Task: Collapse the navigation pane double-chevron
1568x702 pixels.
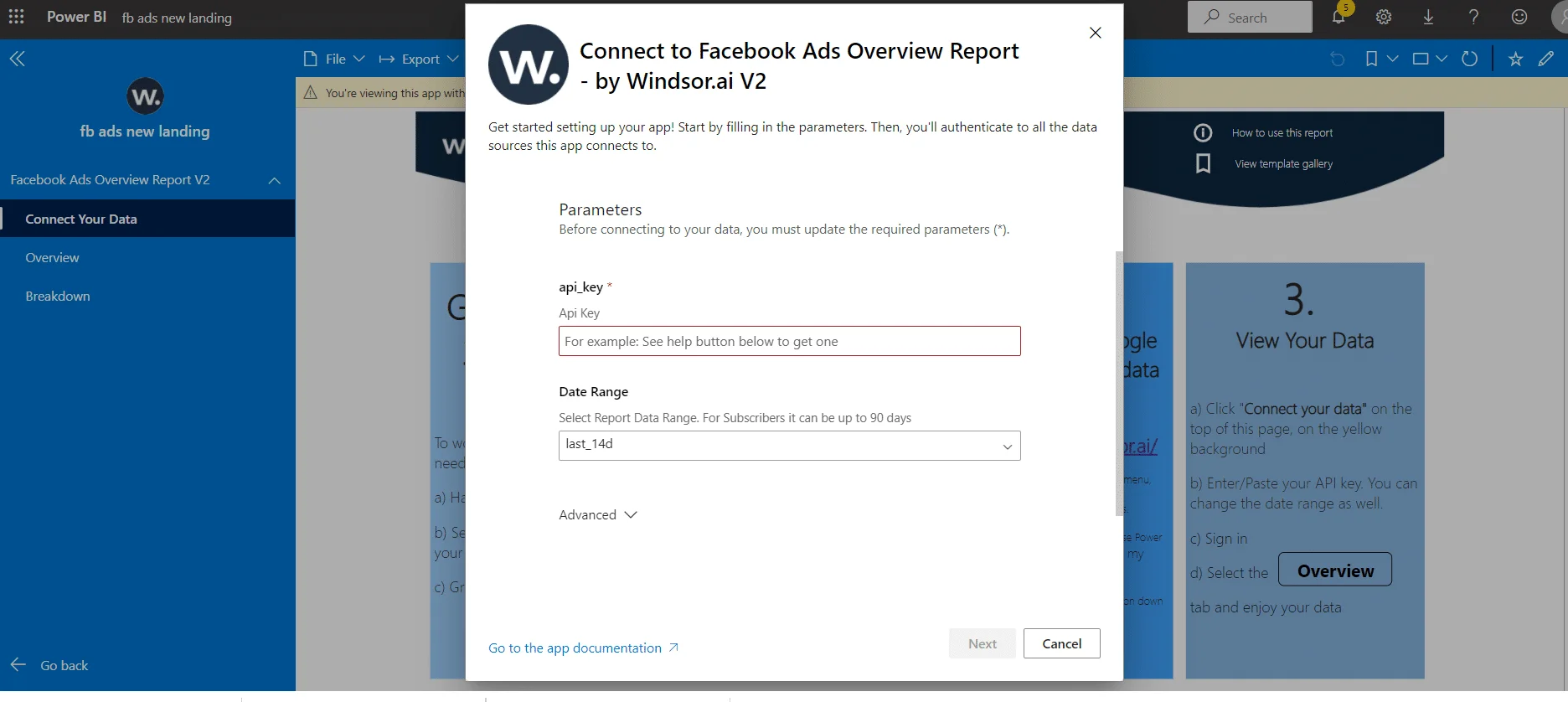Action: 17,59
